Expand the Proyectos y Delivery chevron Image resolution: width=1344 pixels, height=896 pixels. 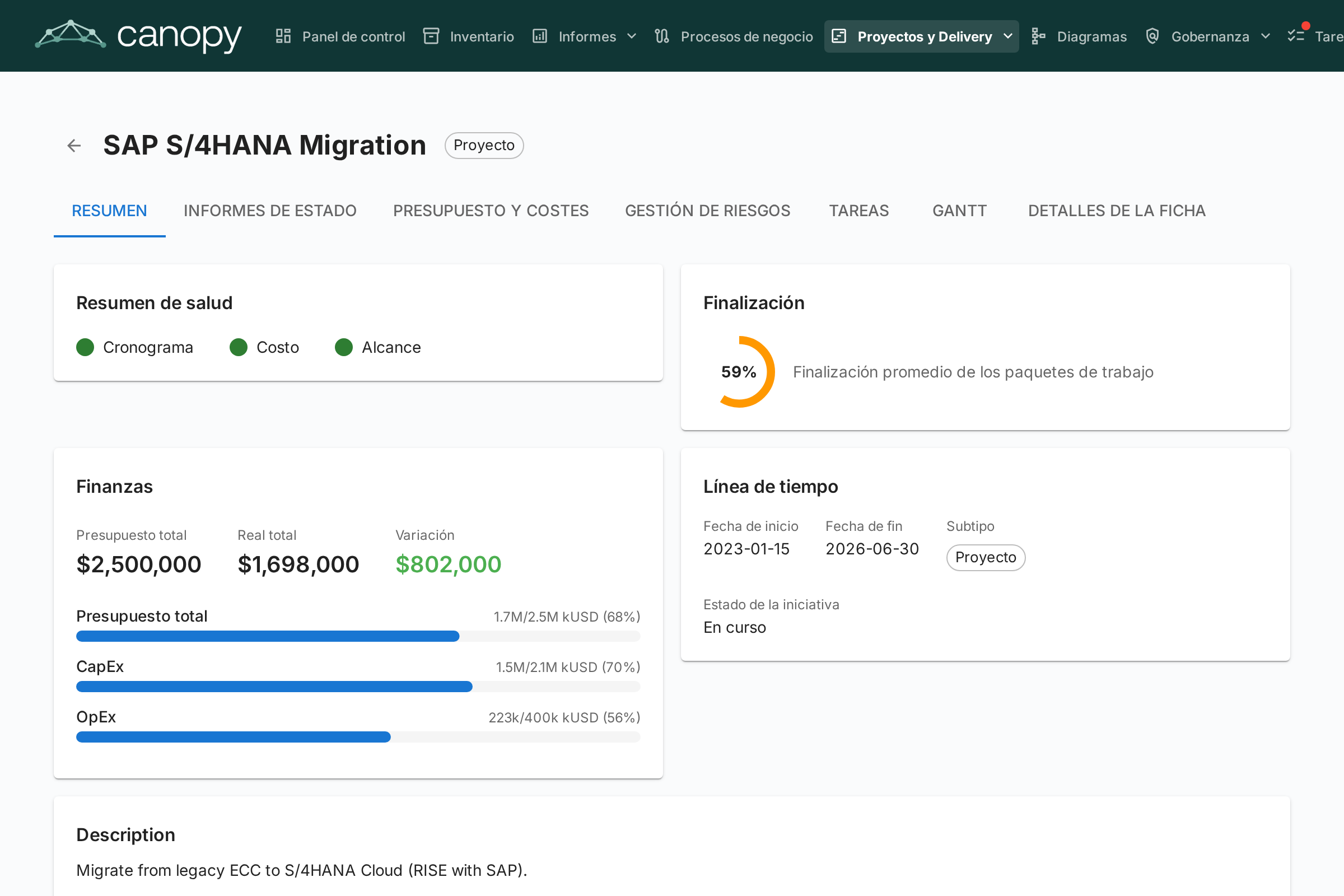(1007, 36)
